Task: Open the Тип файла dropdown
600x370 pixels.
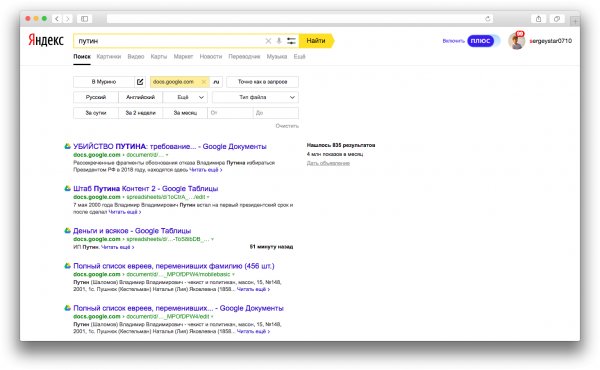Action: [255, 97]
